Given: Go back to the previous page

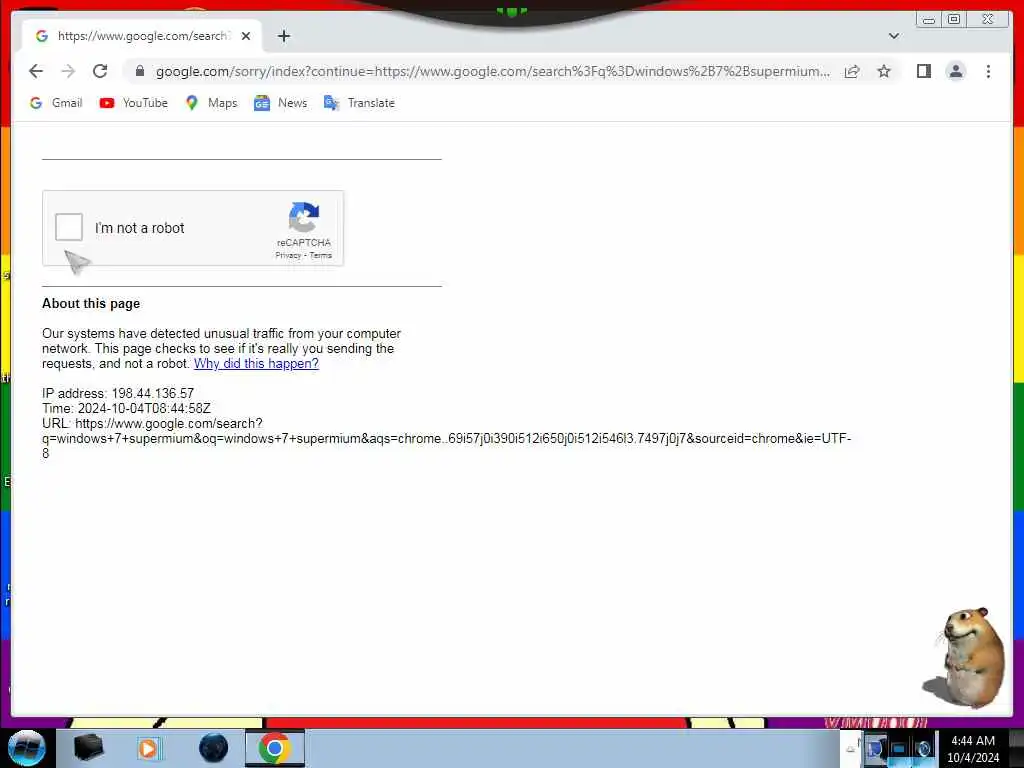Looking at the screenshot, I should click(36, 71).
